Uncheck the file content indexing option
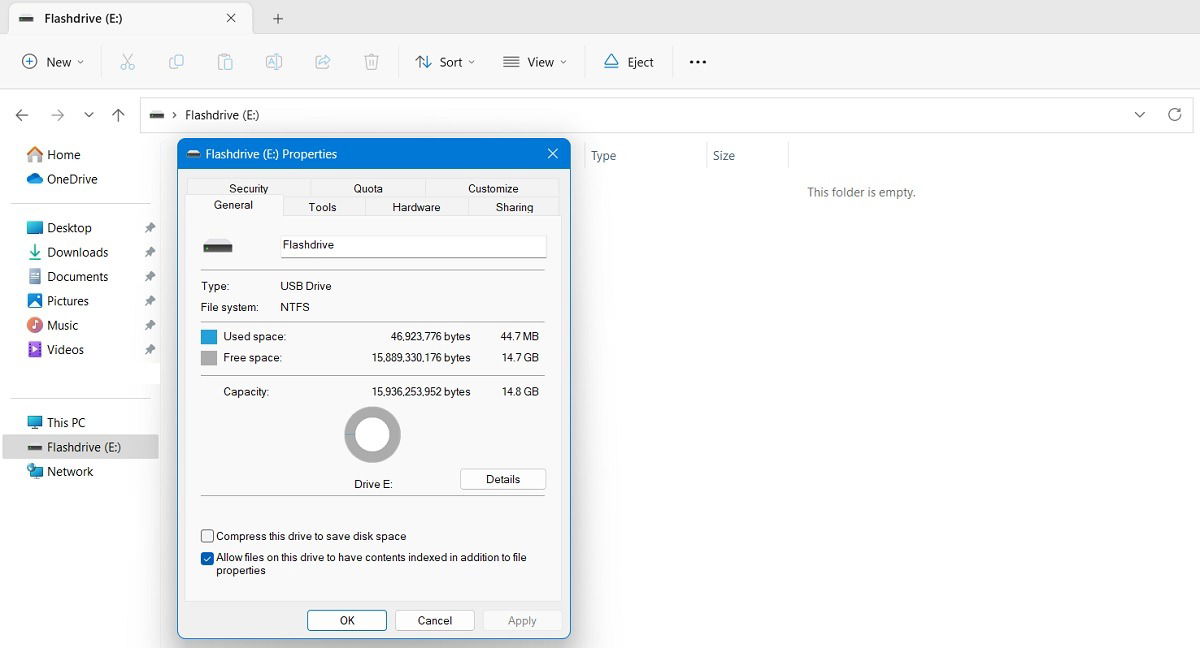Image resolution: width=1200 pixels, height=648 pixels. [207, 558]
